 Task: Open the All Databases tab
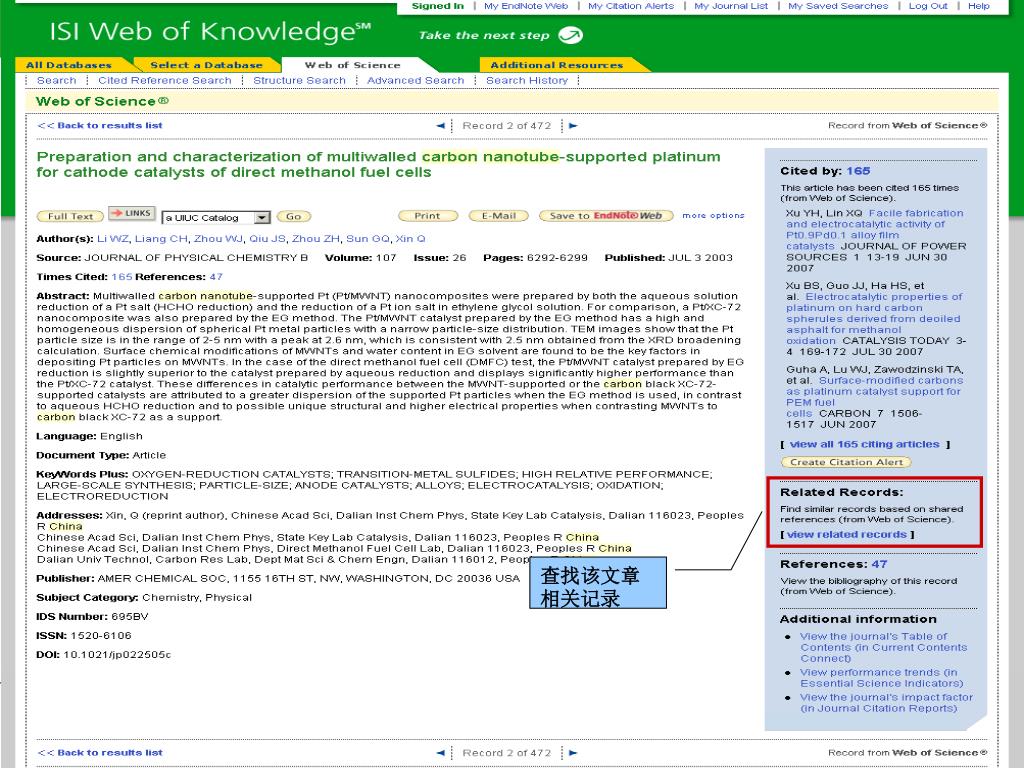(69, 65)
